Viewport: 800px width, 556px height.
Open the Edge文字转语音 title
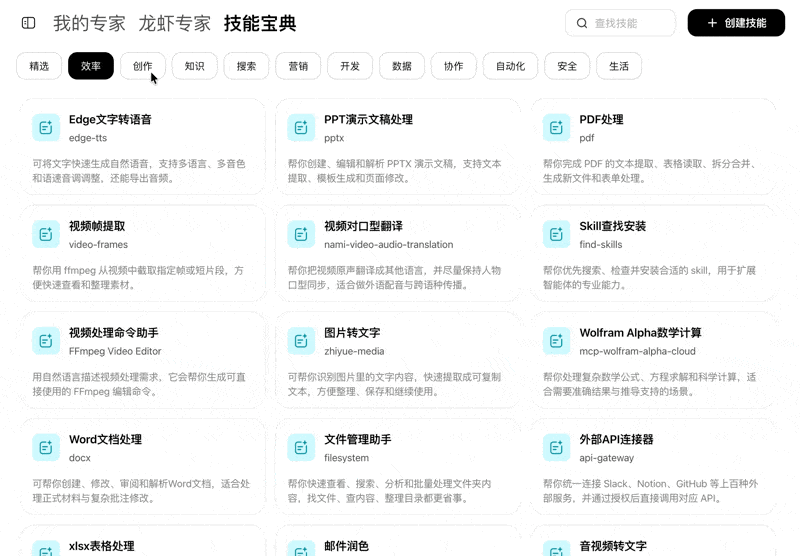(110, 119)
